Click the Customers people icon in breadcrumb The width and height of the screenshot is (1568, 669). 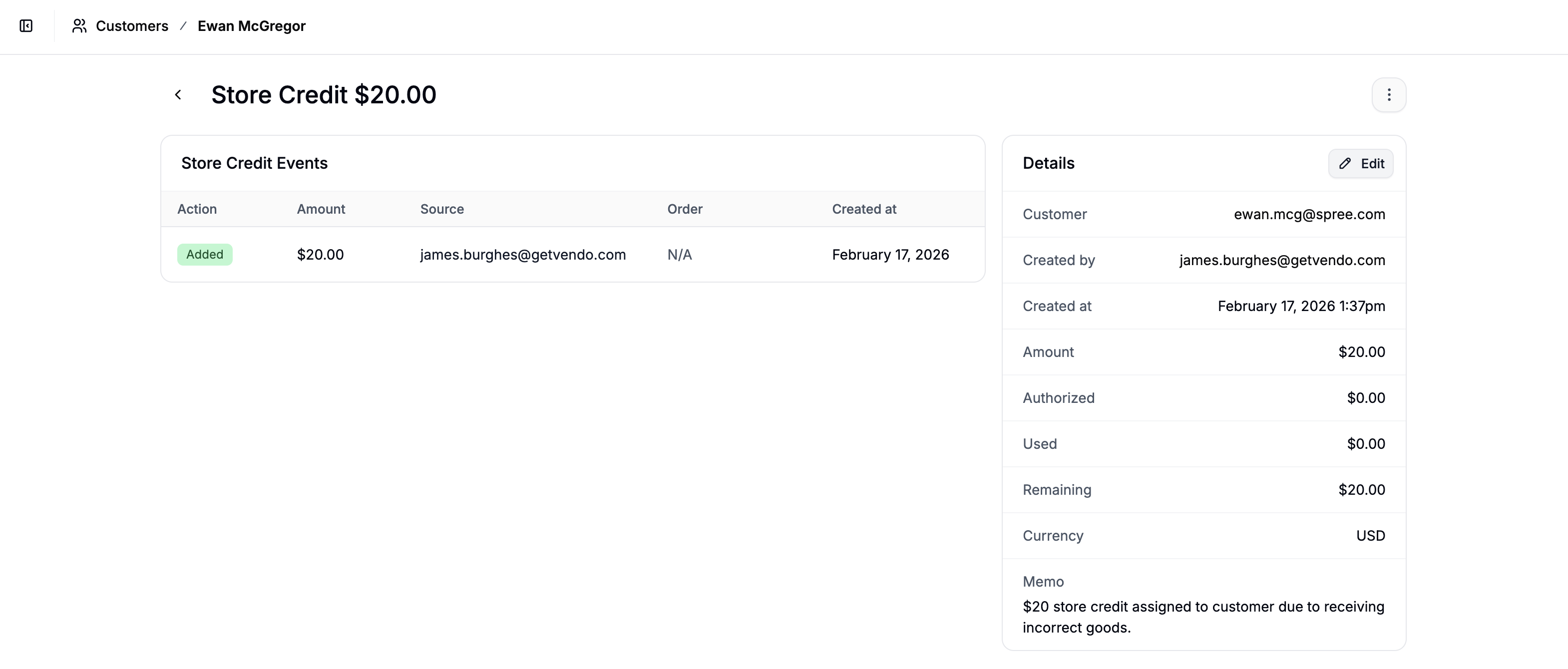[x=79, y=26]
